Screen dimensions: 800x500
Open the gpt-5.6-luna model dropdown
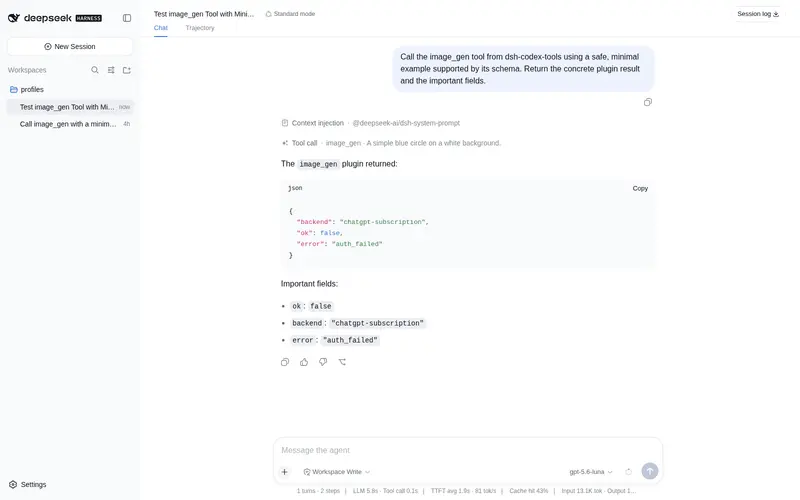click(x=591, y=472)
